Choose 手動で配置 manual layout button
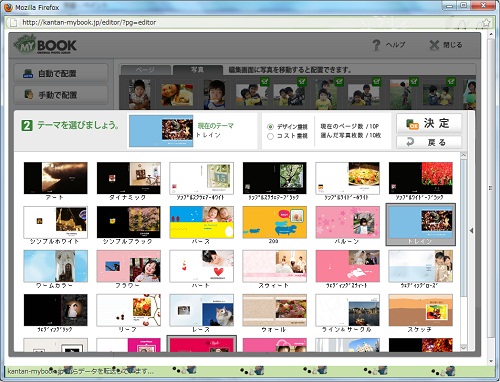 pyautogui.click(x=61, y=95)
